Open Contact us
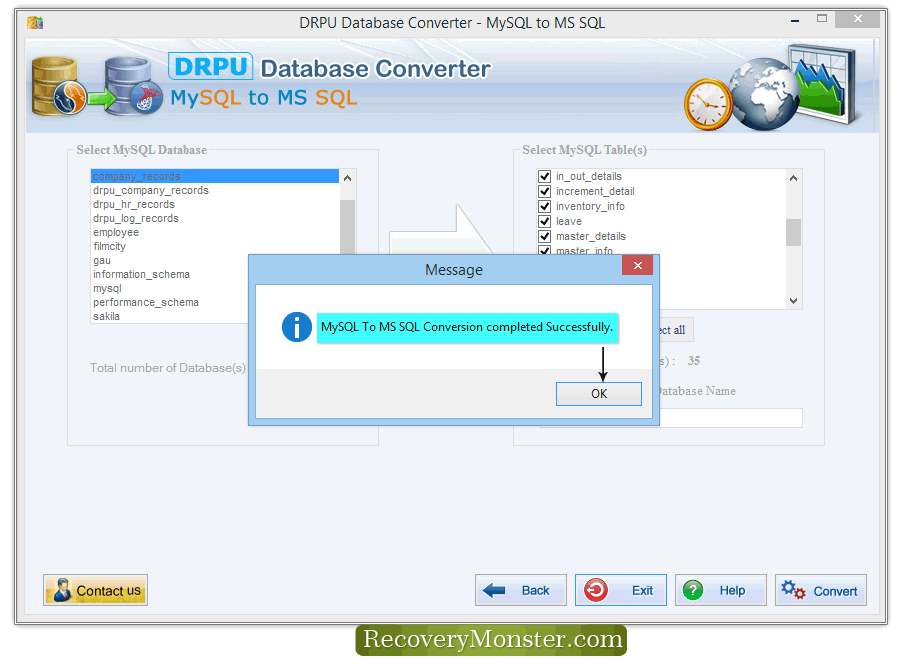 click(x=95, y=590)
